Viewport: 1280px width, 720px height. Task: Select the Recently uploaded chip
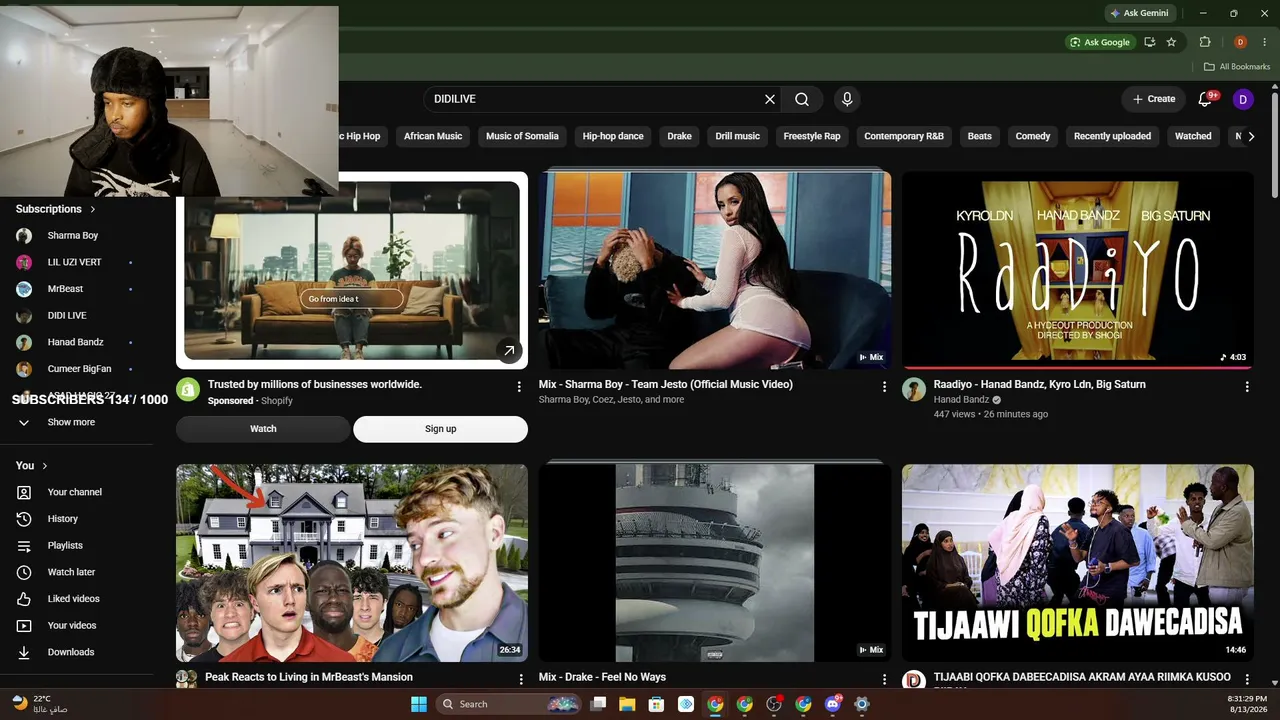[1112, 136]
